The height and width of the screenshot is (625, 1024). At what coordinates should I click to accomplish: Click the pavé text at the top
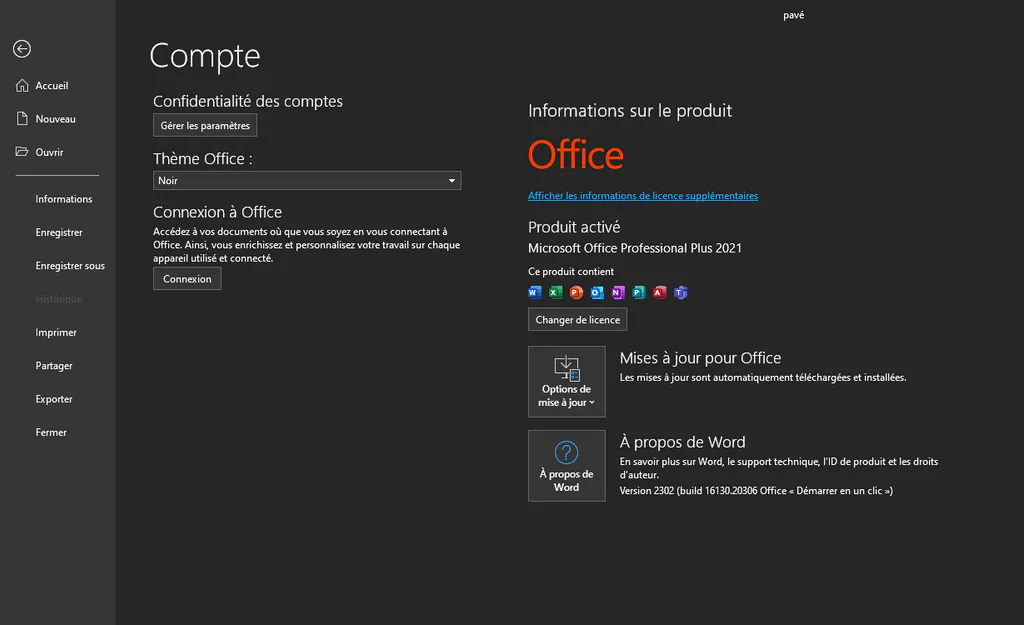point(793,15)
